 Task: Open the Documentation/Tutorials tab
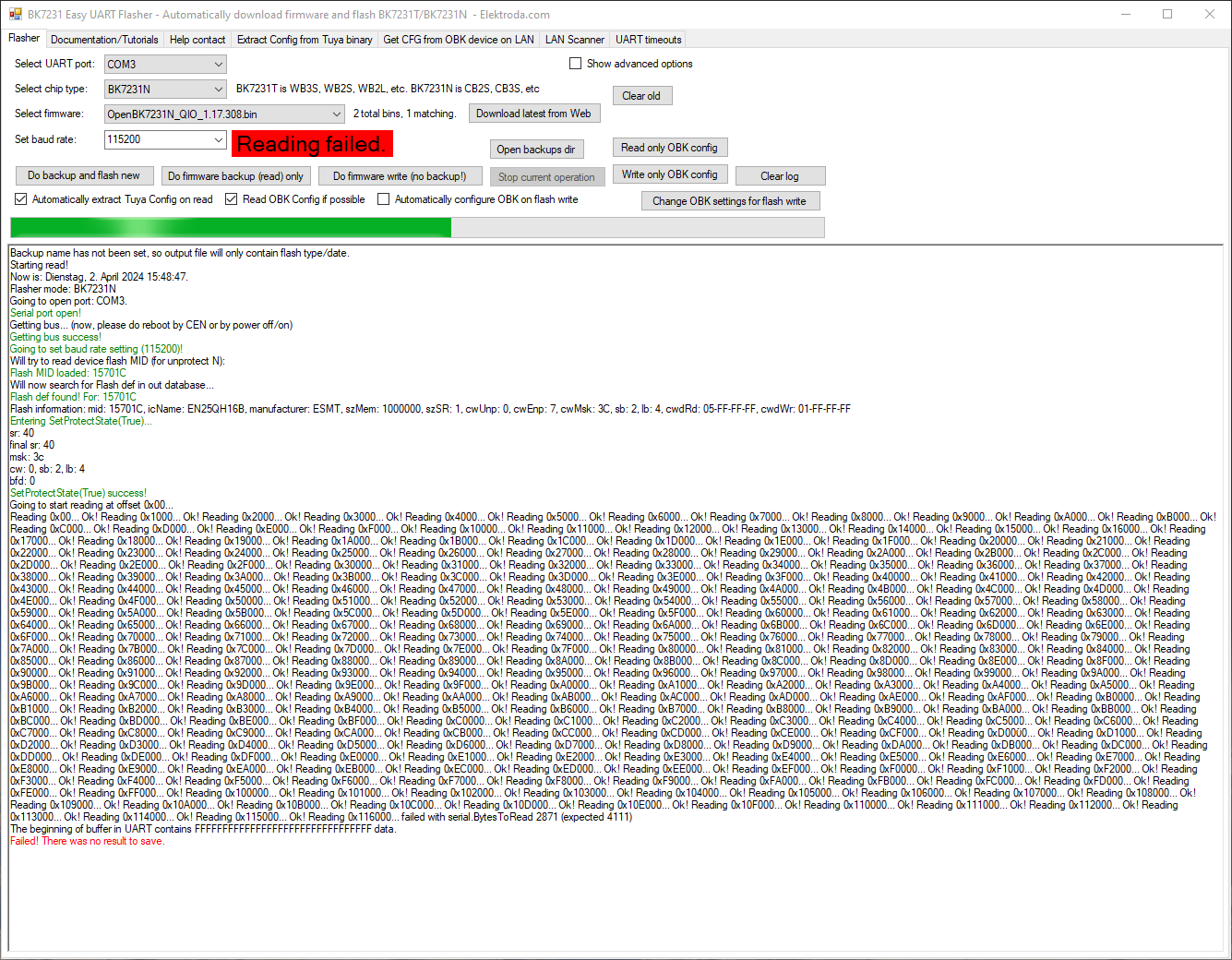pyautogui.click(x=104, y=40)
